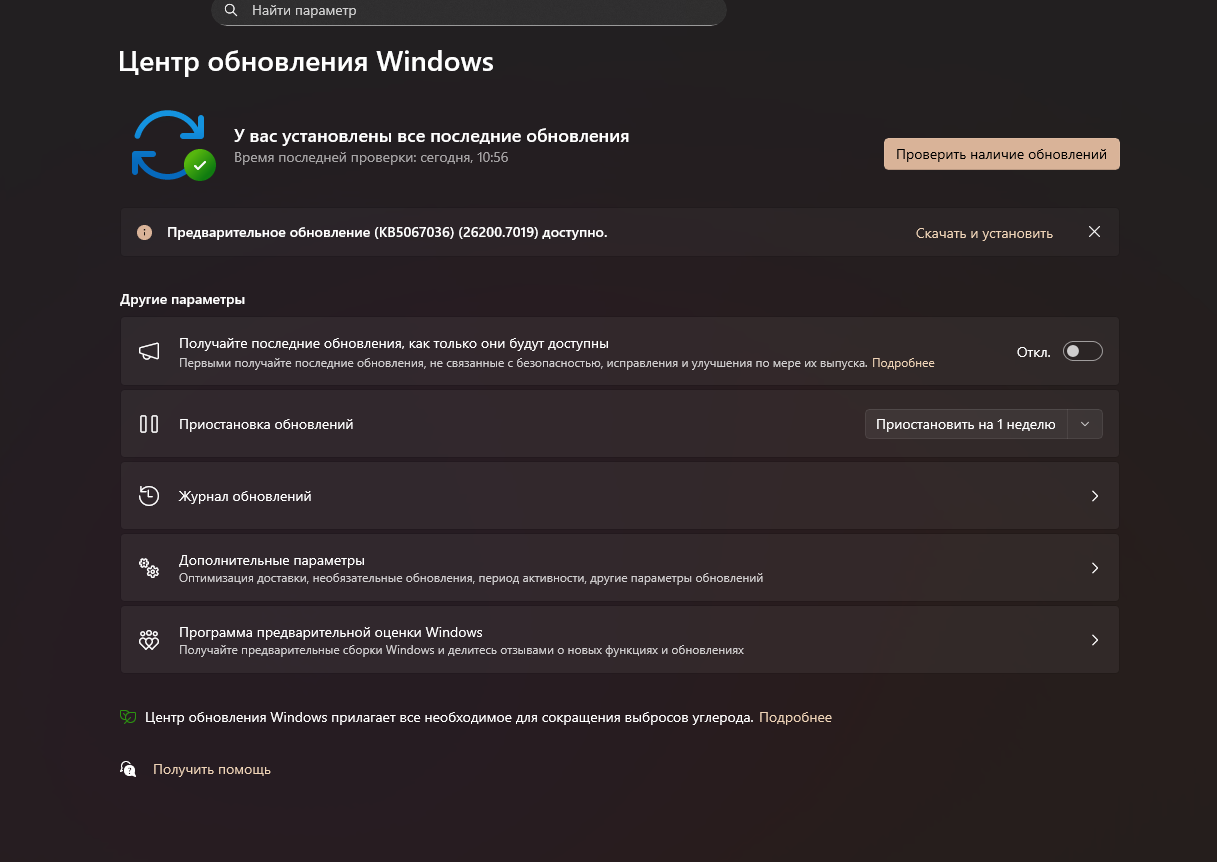Click the blue update sync status icon
1217x862 pixels.
(173, 146)
